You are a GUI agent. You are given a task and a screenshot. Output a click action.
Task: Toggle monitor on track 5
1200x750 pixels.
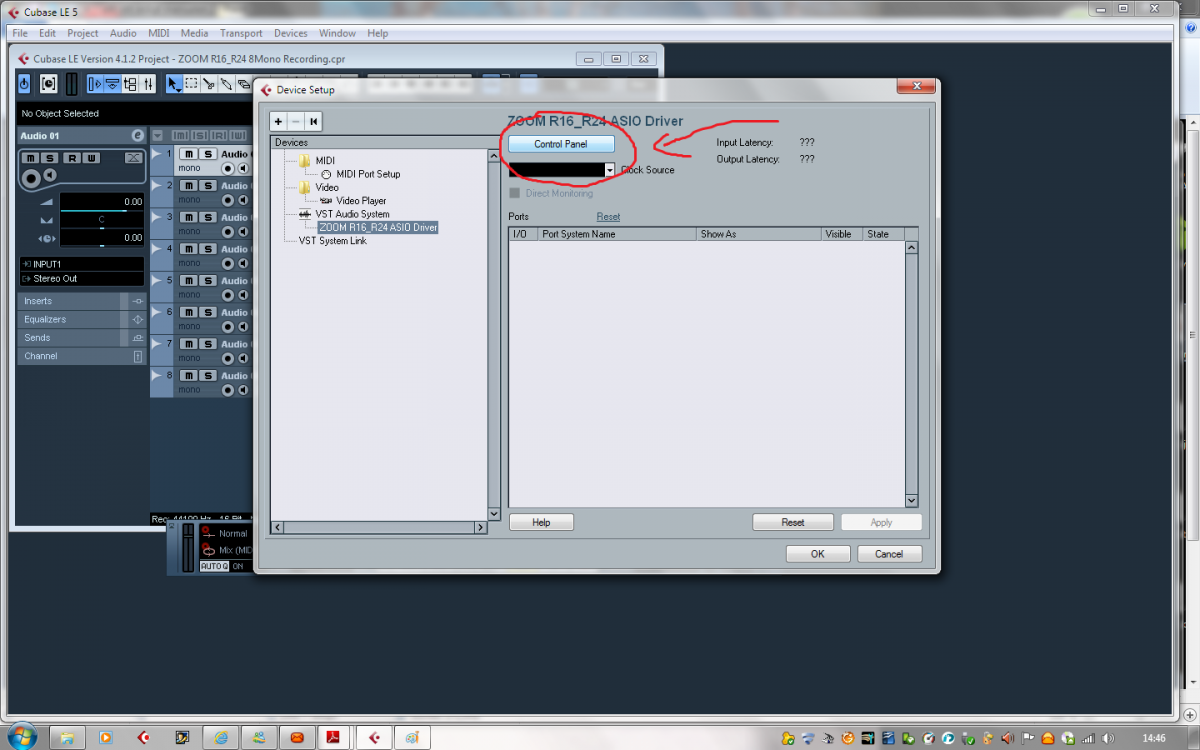[243, 295]
